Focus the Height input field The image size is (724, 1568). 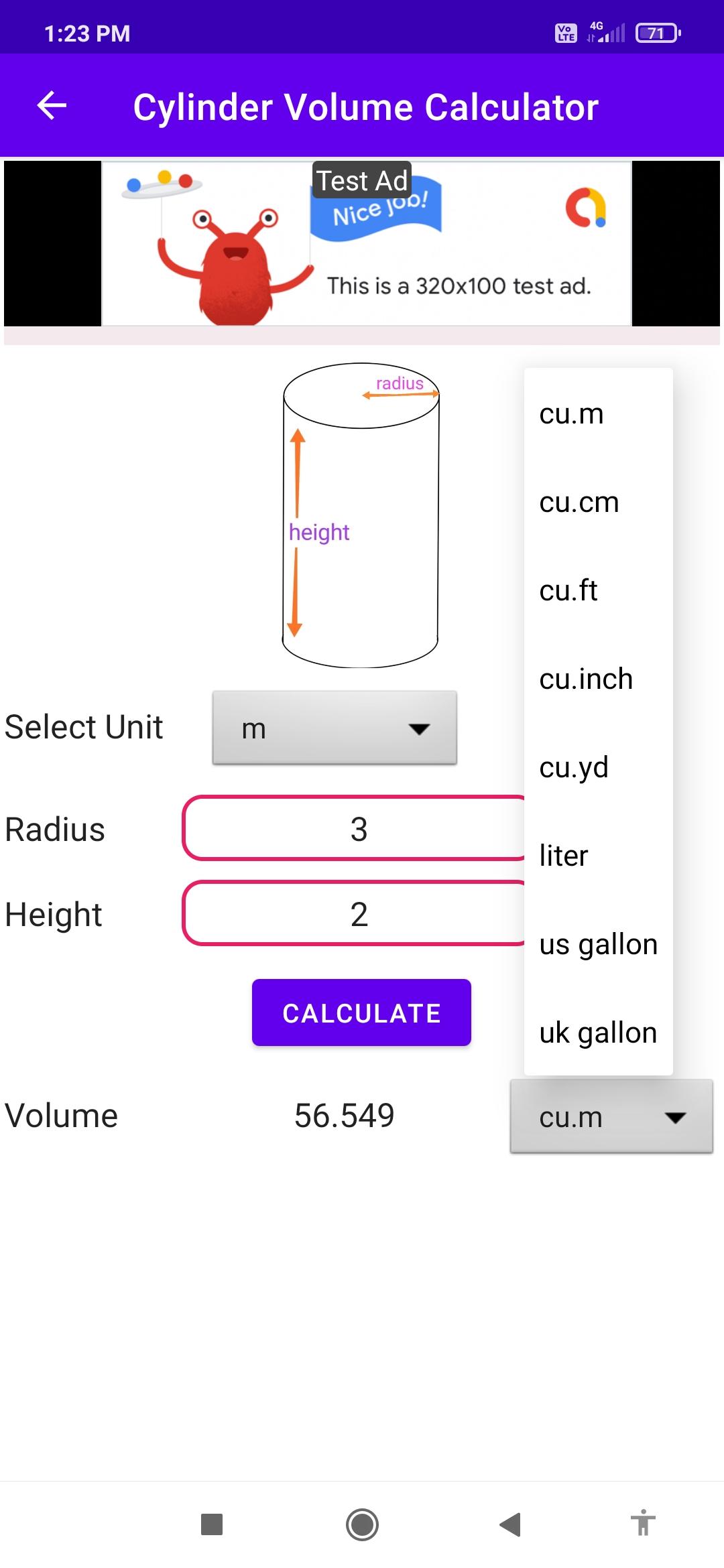tap(354, 913)
